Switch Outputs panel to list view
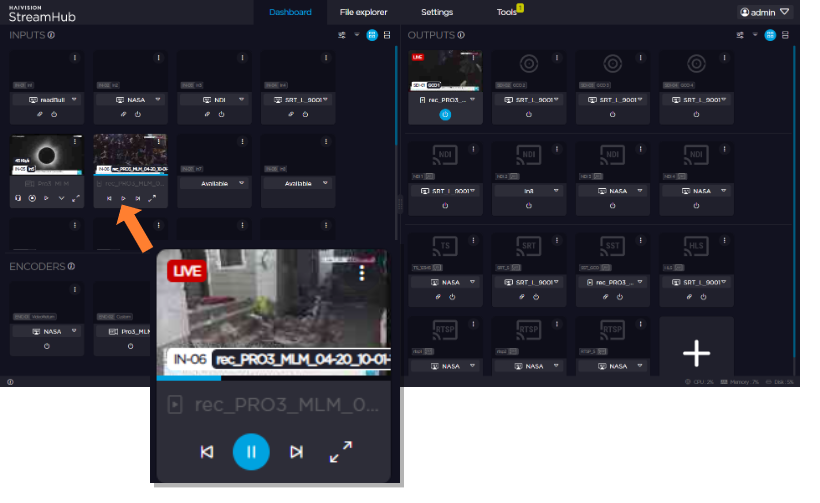Viewport: 820px width, 503px height. (x=785, y=35)
